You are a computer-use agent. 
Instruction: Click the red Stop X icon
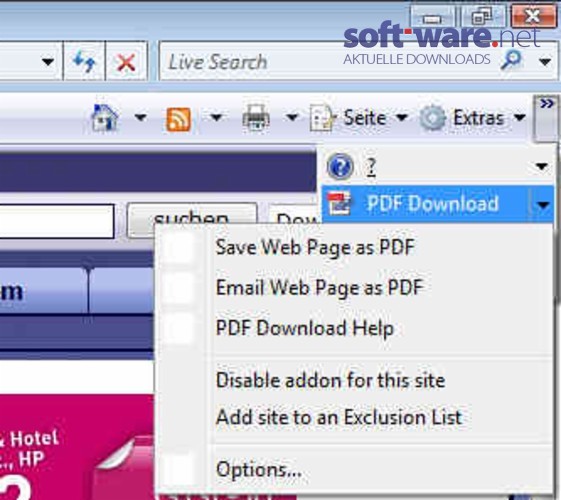coord(126,62)
